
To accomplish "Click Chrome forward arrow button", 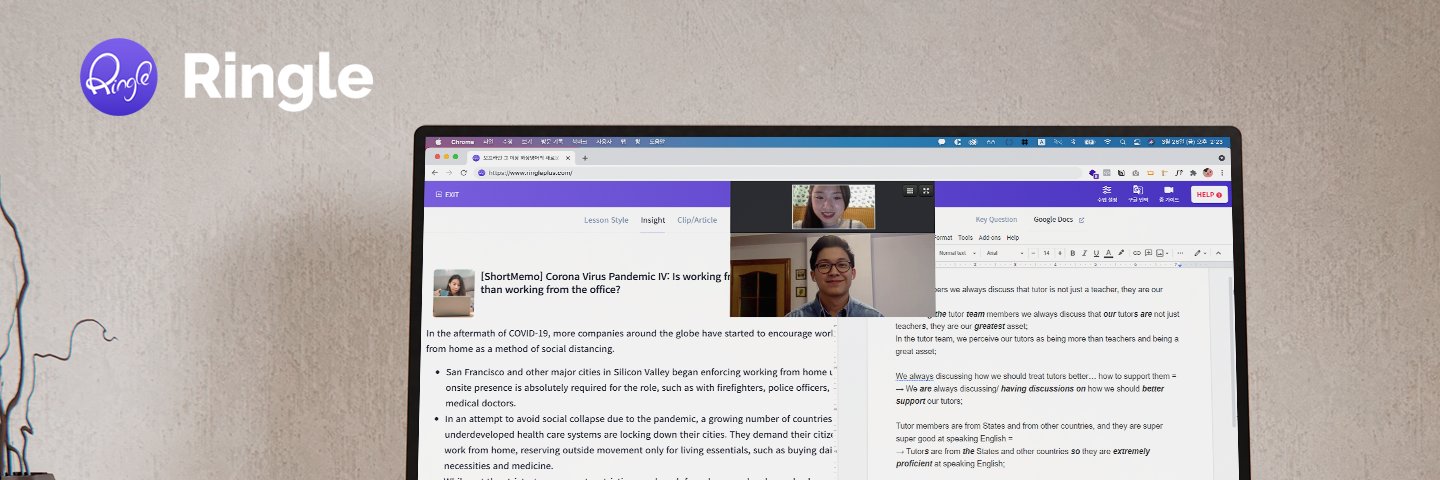I will click(449, 173).
